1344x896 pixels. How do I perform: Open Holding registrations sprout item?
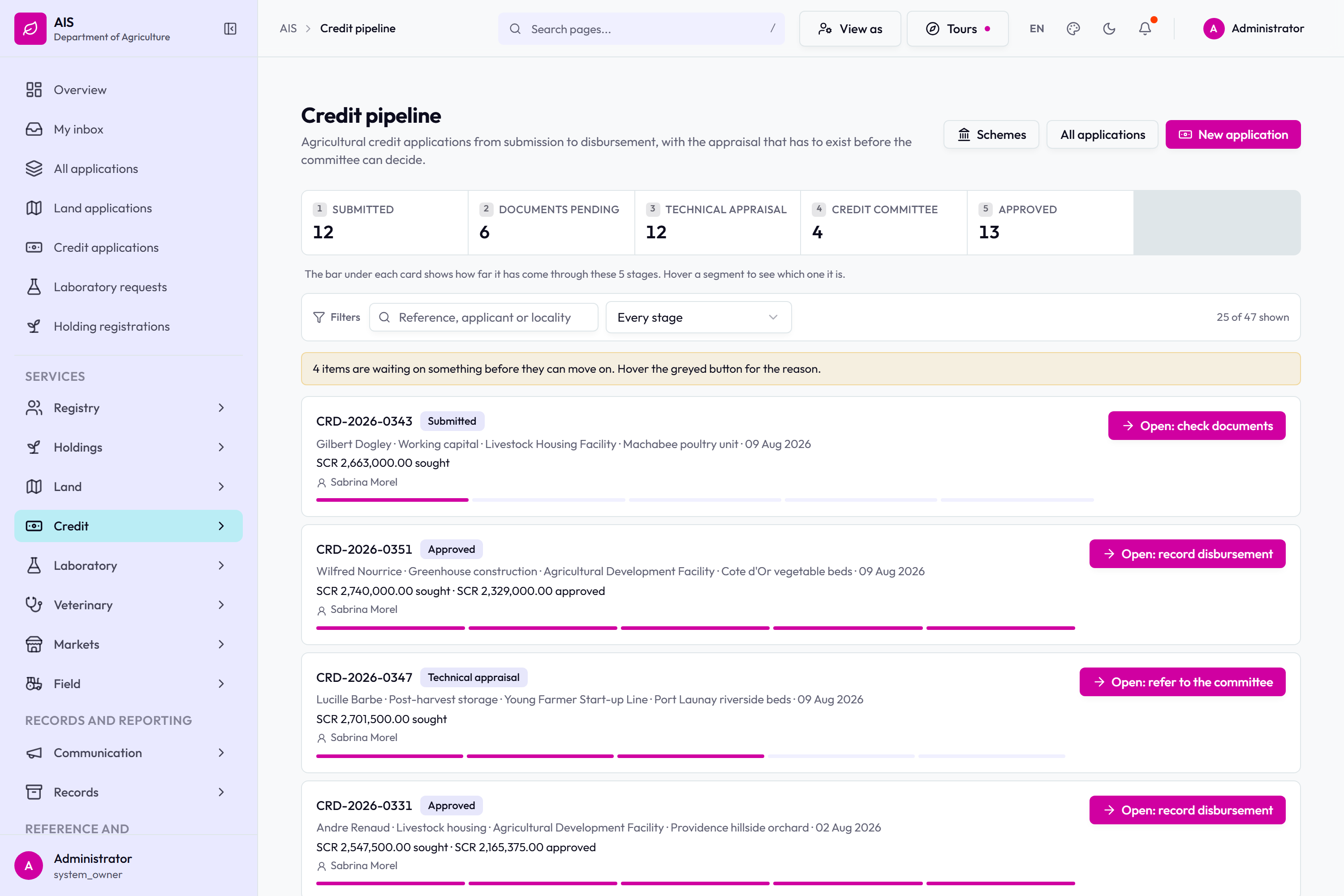pos(129,326)
